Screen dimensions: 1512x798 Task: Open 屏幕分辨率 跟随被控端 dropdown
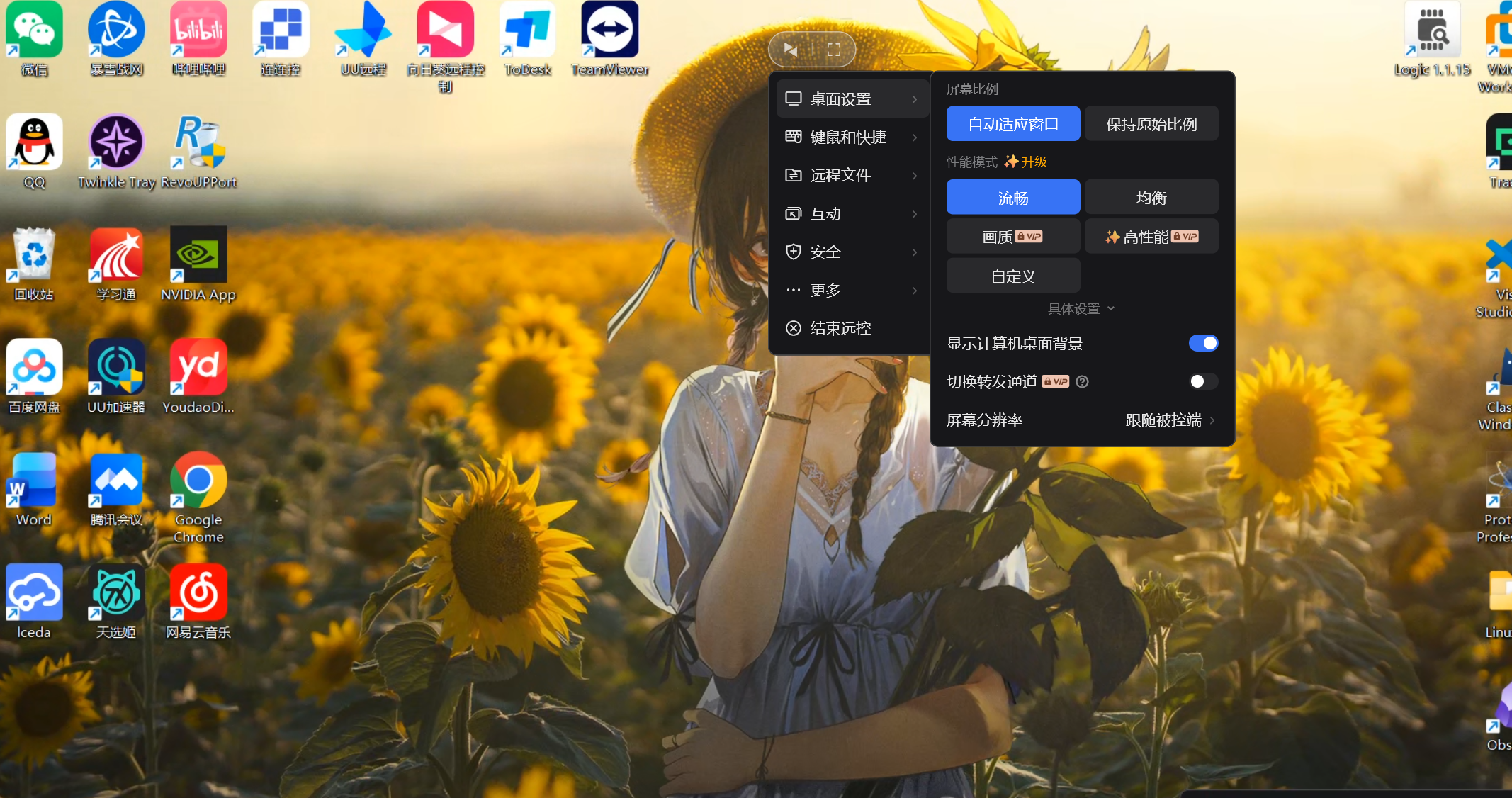coord(1169,420)
